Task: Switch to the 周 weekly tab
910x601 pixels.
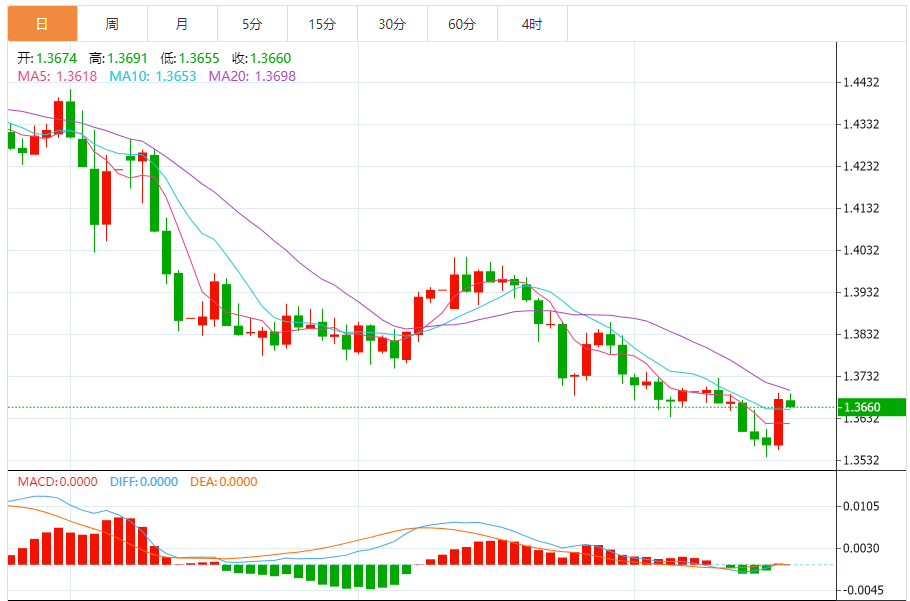Action: tap(112, 24)
